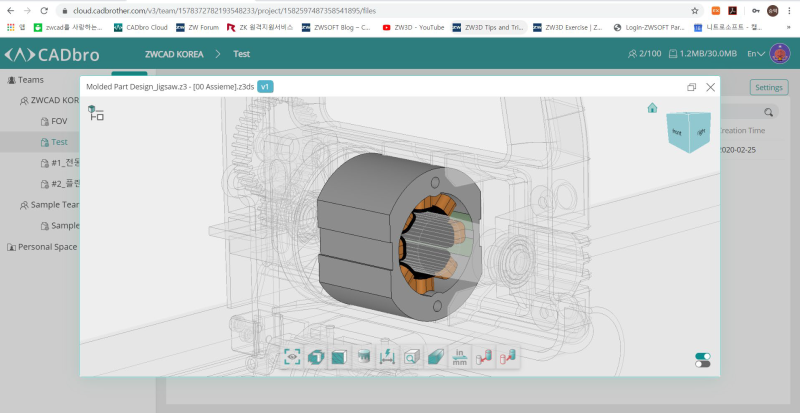Open the ZW3D Exercise bookmark
The image size is (800, 413).
(x=568, y=28)
